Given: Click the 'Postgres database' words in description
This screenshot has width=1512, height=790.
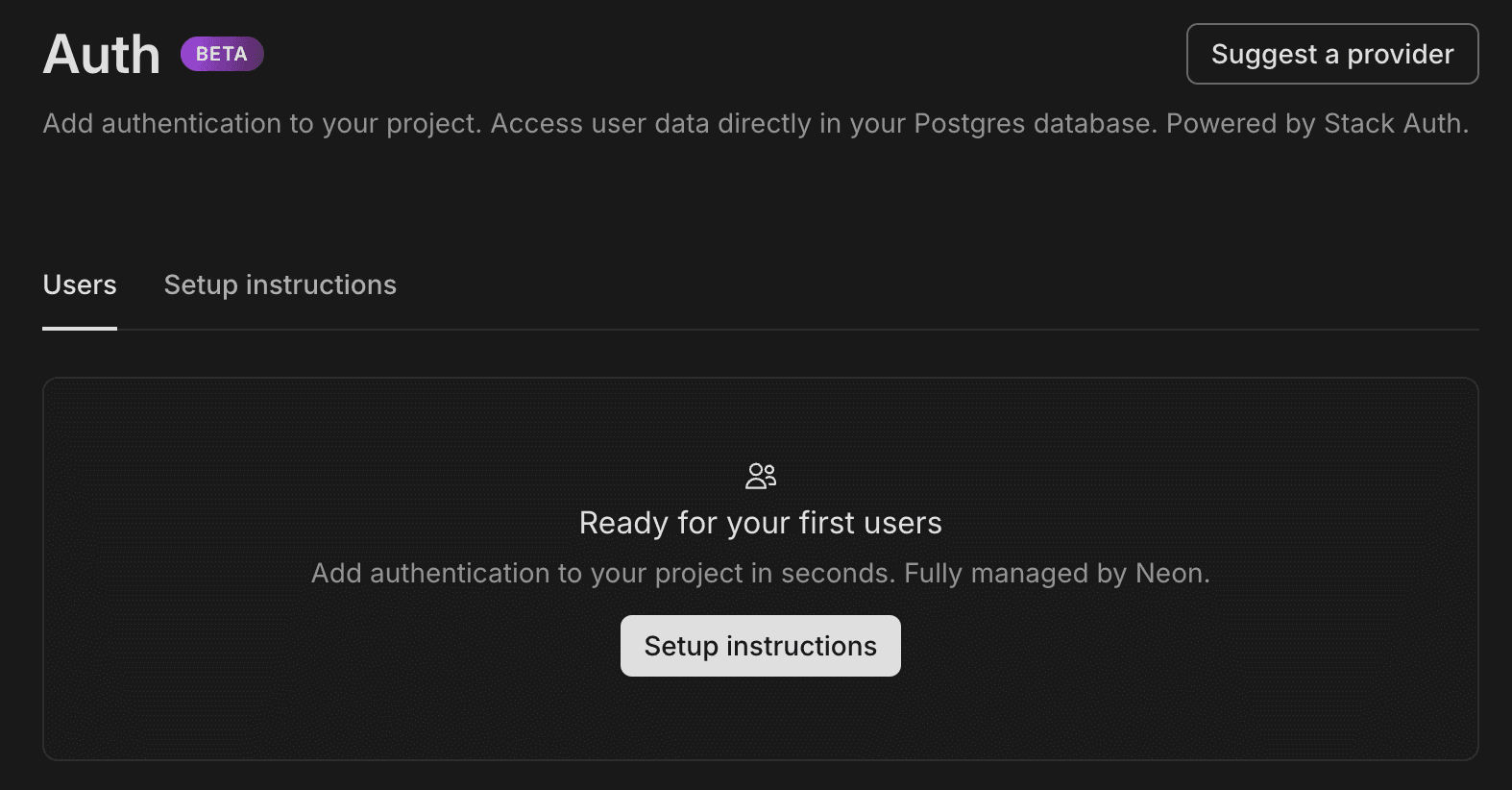Looking at the screenshot, I should coord(1034,124).
